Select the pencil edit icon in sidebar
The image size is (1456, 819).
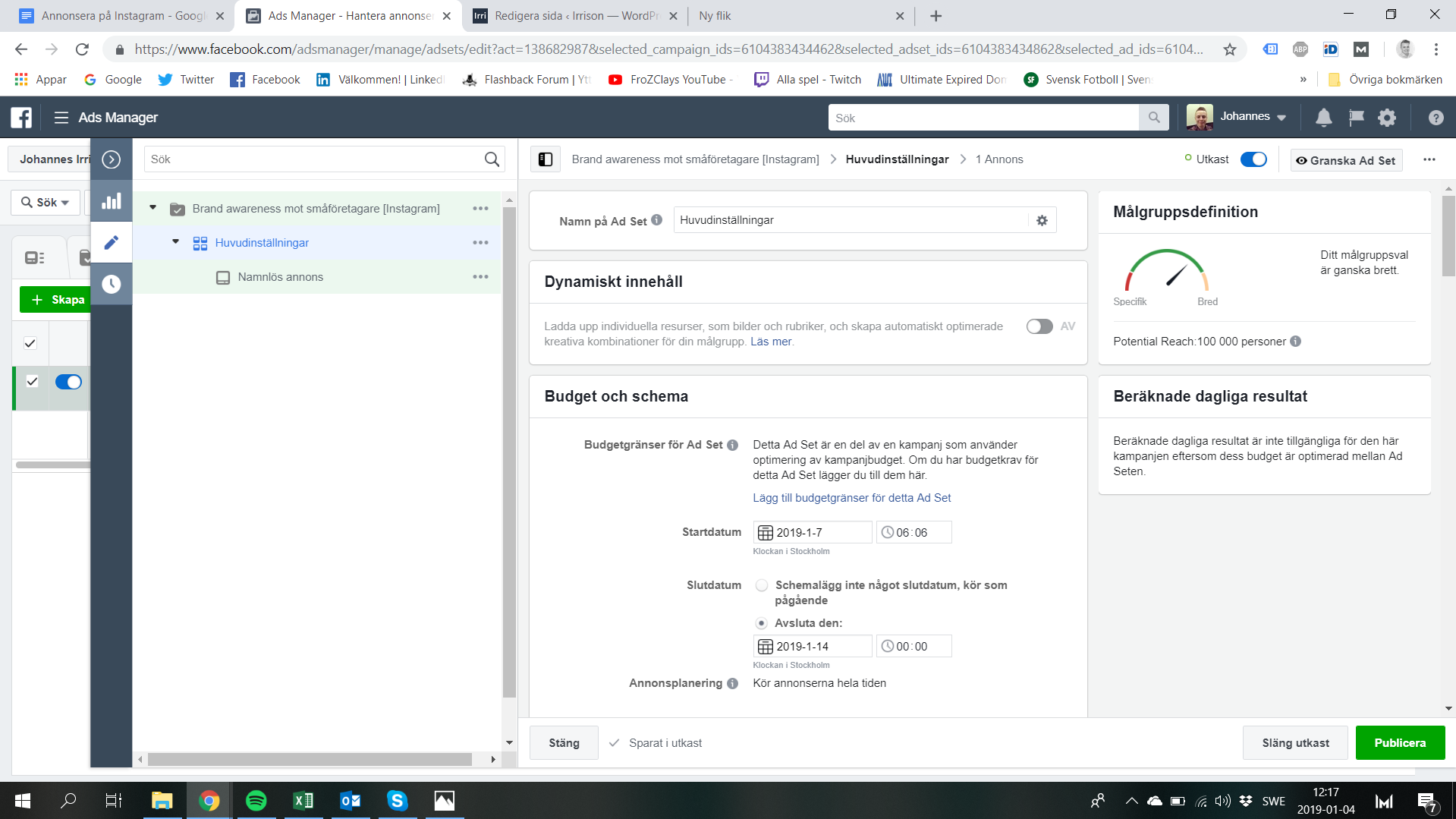tap(112, 242)
